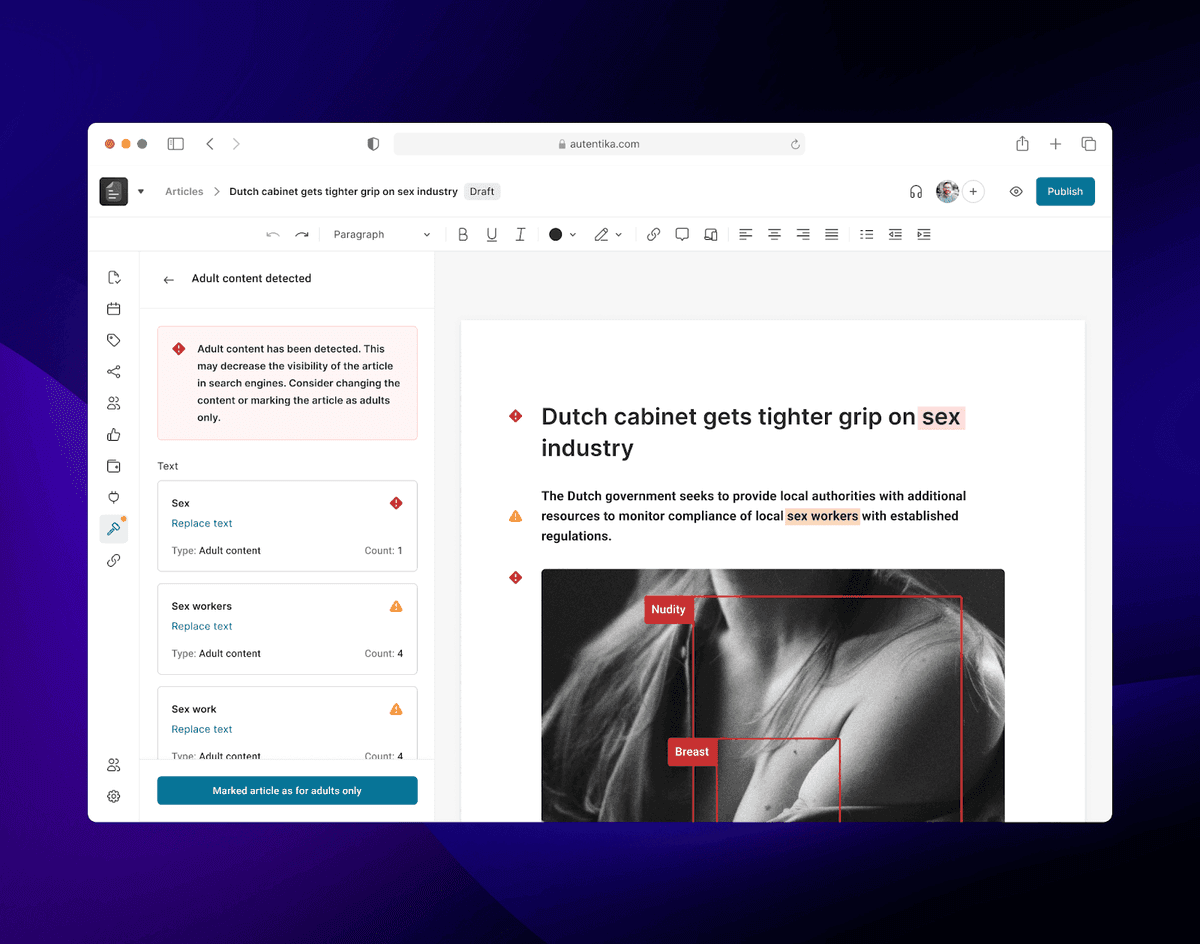Go to Articles breadcrumb
The width and height of the screenshot is (1200, 944).
point(184,192)
